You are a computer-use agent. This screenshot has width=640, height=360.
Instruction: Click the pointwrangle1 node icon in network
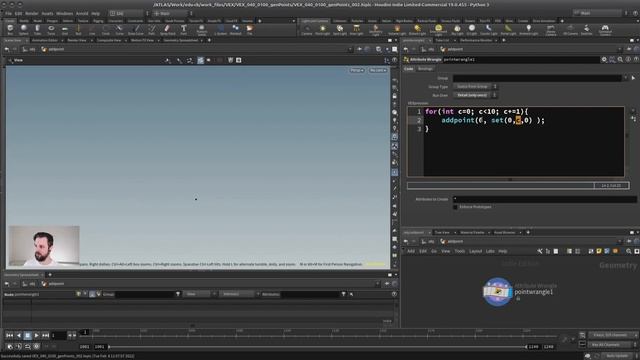(498, 291)
